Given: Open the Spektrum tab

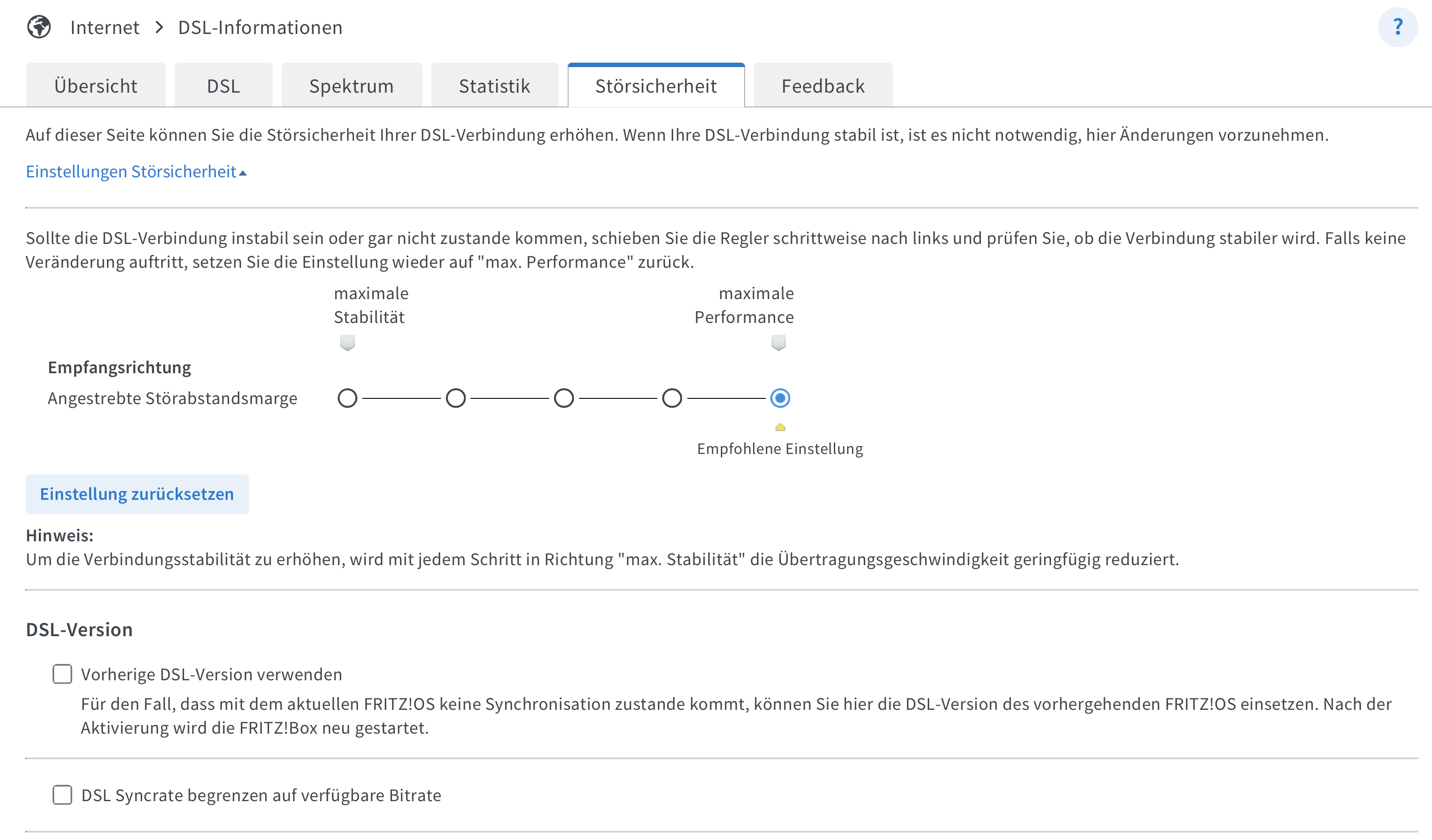Looking at the screenshot, I should point(351,86).
